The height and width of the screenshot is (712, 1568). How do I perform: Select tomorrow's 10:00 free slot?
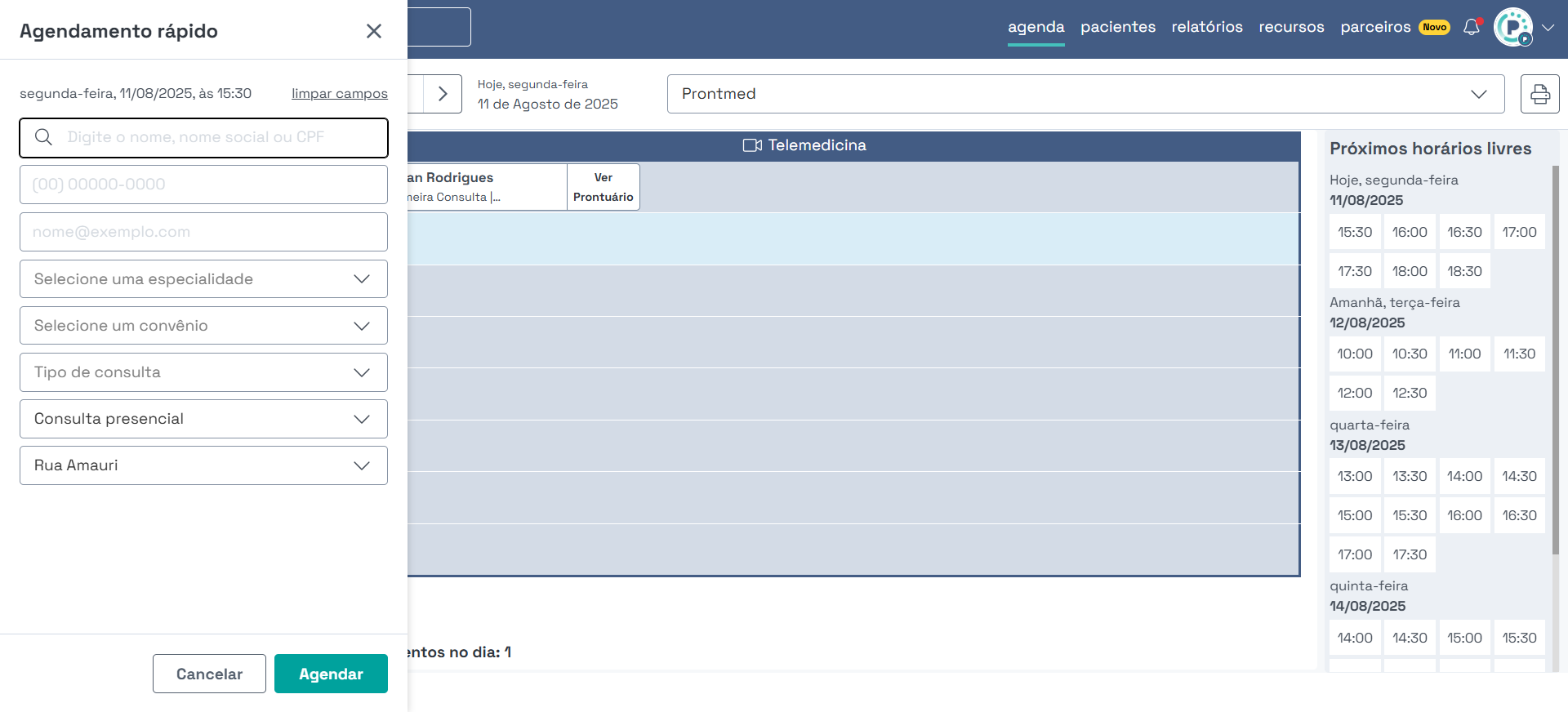pyautogui.click(x=1355, y=354)
